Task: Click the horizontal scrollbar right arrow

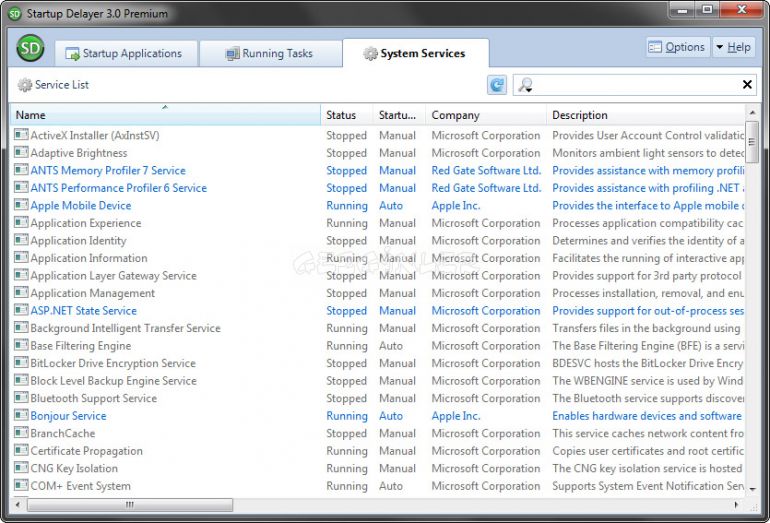Action: pyautogui.click(x=736, y=504)
